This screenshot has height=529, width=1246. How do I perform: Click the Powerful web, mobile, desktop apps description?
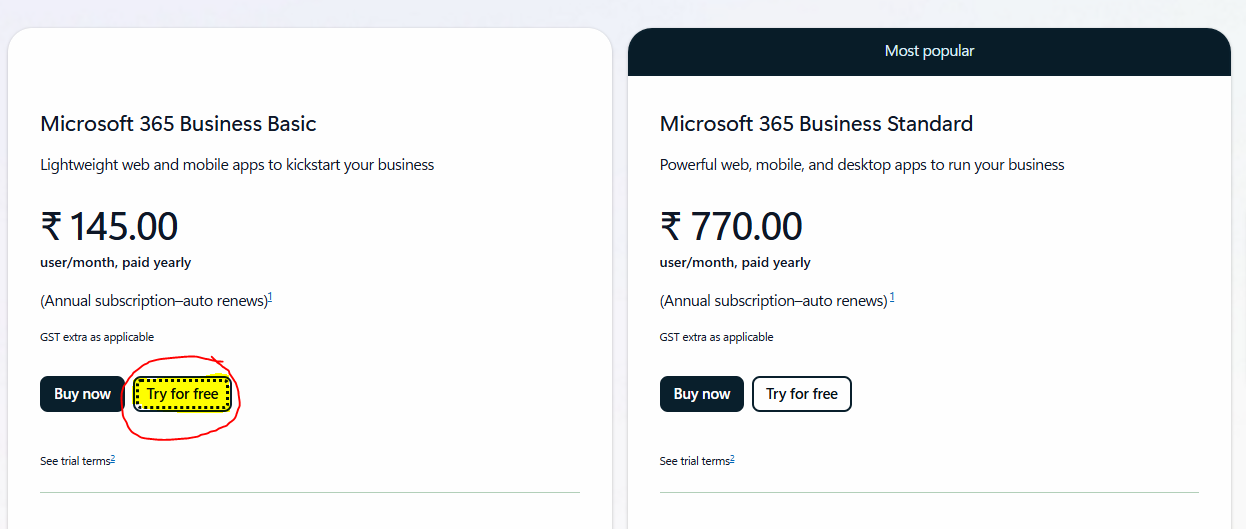(x=862, y=165)
